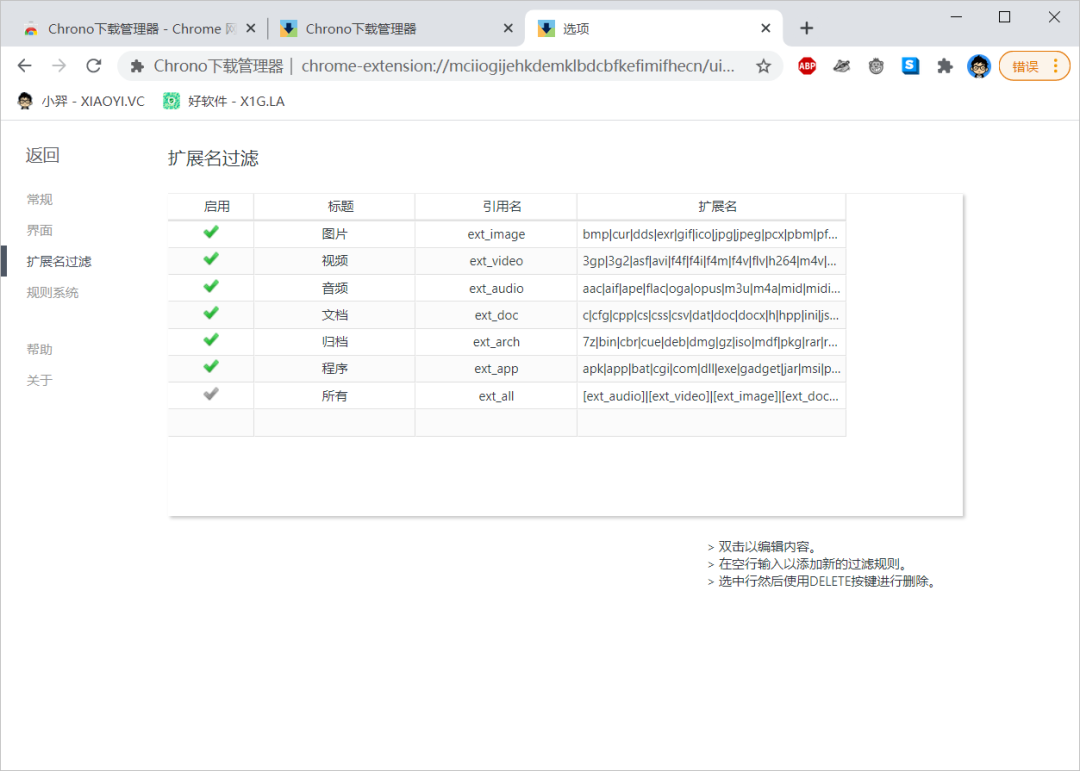Viewport: 1080px width, 771px height.
Task: Click the ext_image reference name cell
Action: coord(496,234)
